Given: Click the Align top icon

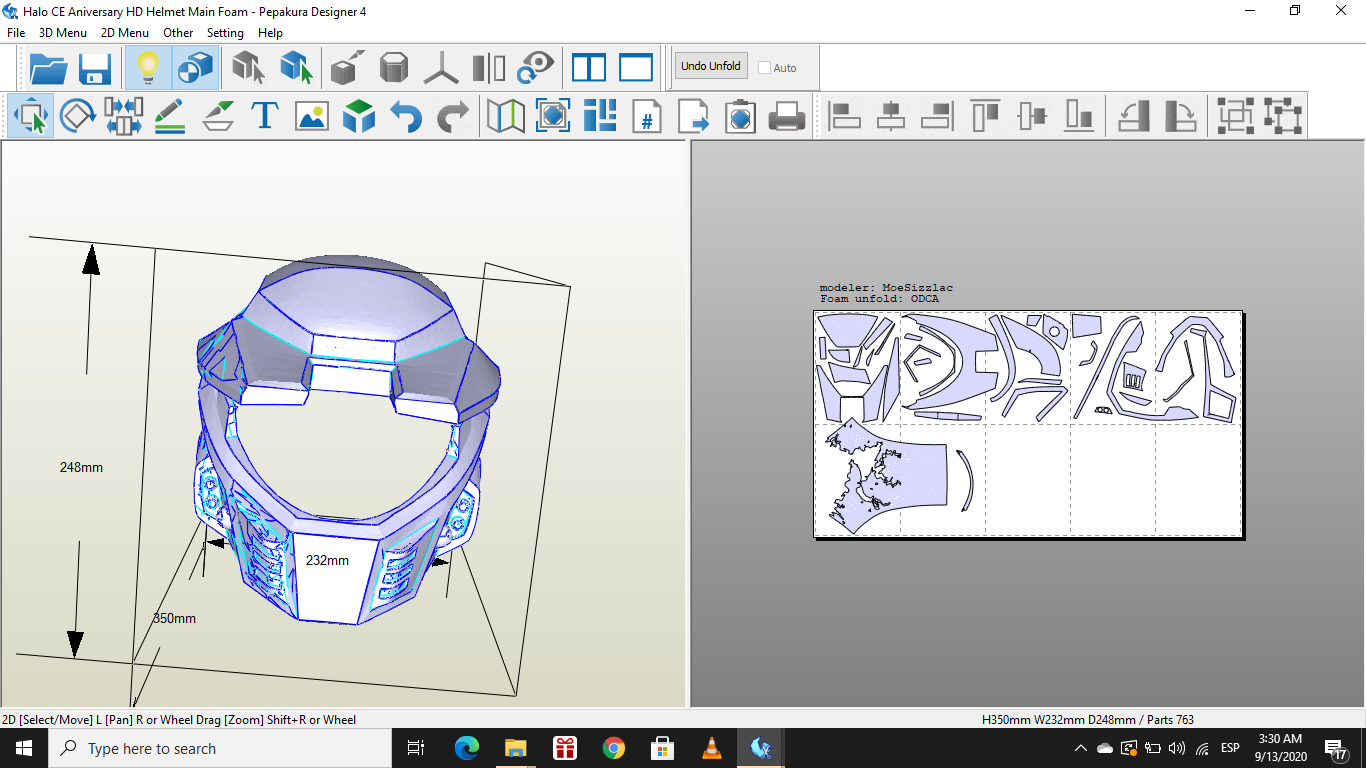Looking at the screenshot, I should coord(985,116).
